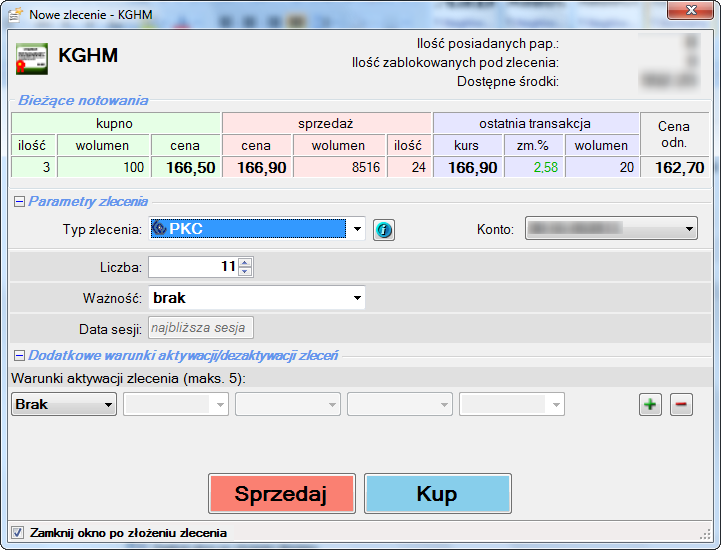Click sprzedaż ilość value 24
This screenshot has width=721, height=550.
click(409, 167)
